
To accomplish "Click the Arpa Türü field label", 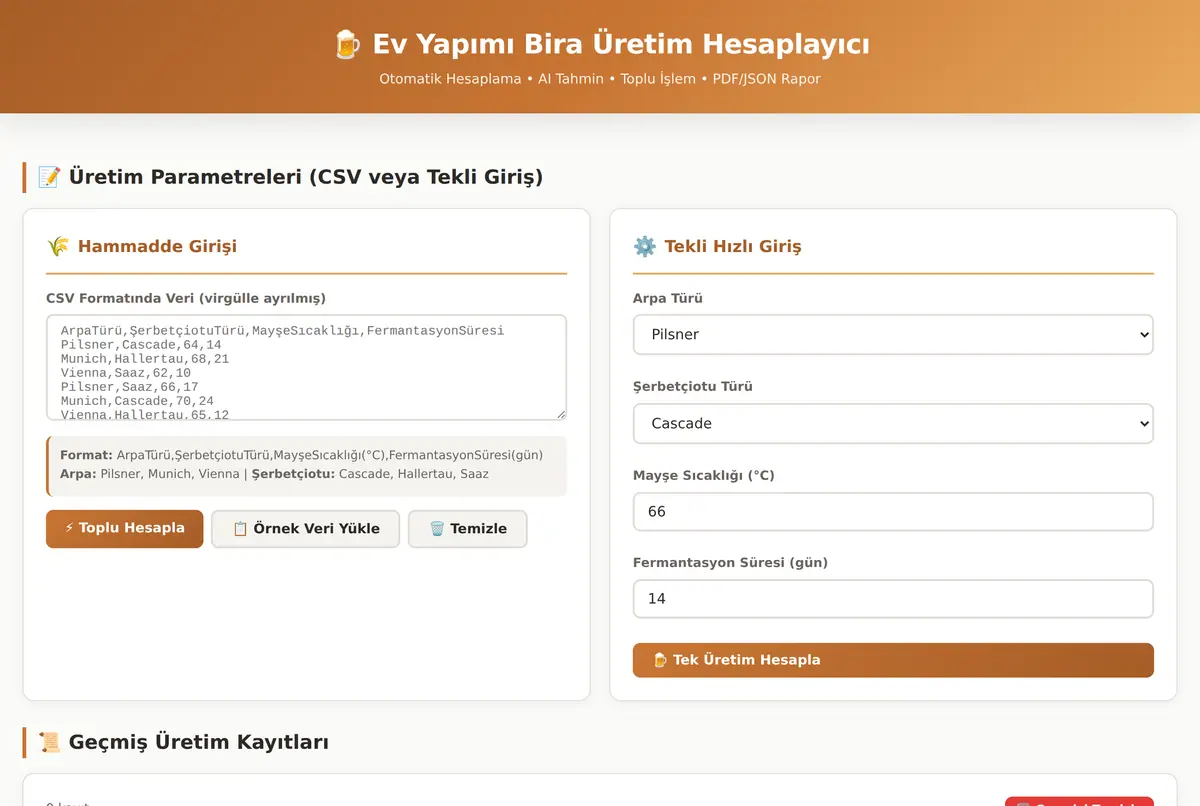I will pos(668,298).
